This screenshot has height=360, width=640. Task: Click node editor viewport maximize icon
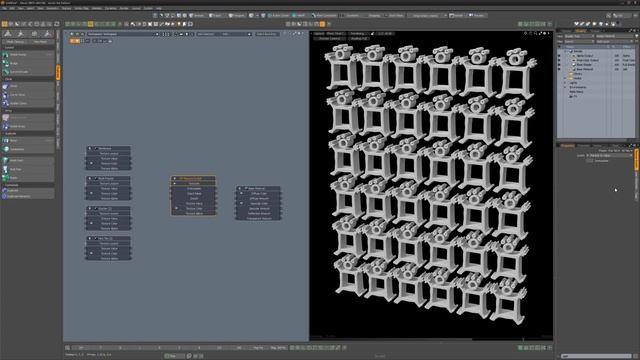tap(294, 34)
